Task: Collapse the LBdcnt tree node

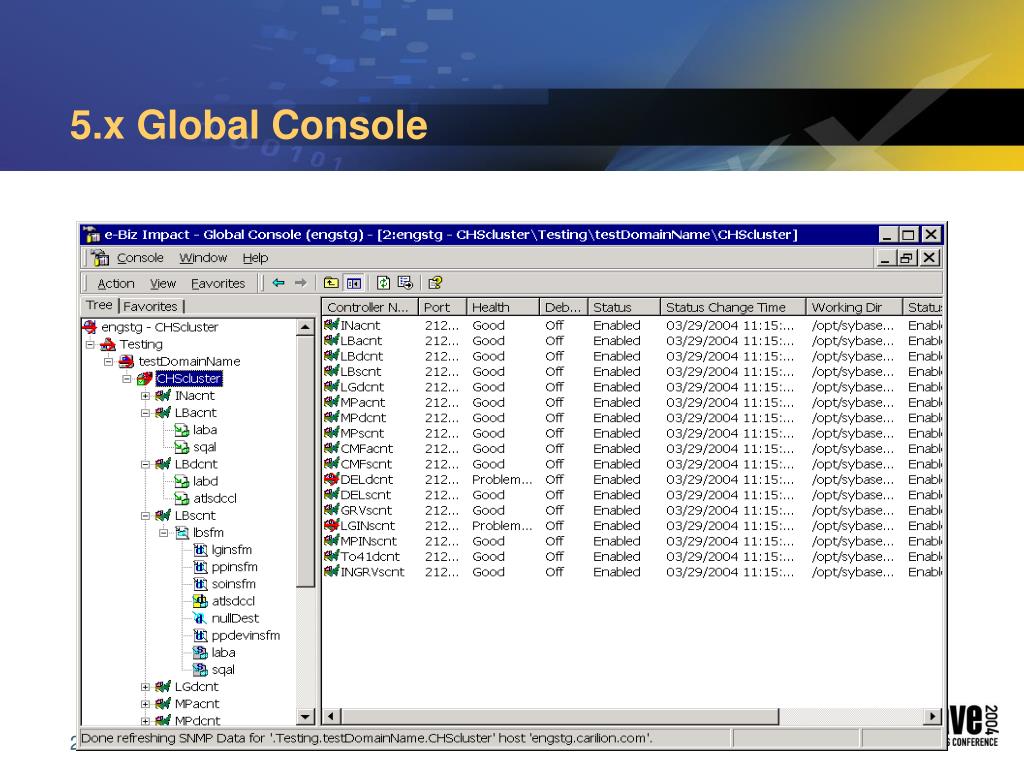Action: coord(145,464)
